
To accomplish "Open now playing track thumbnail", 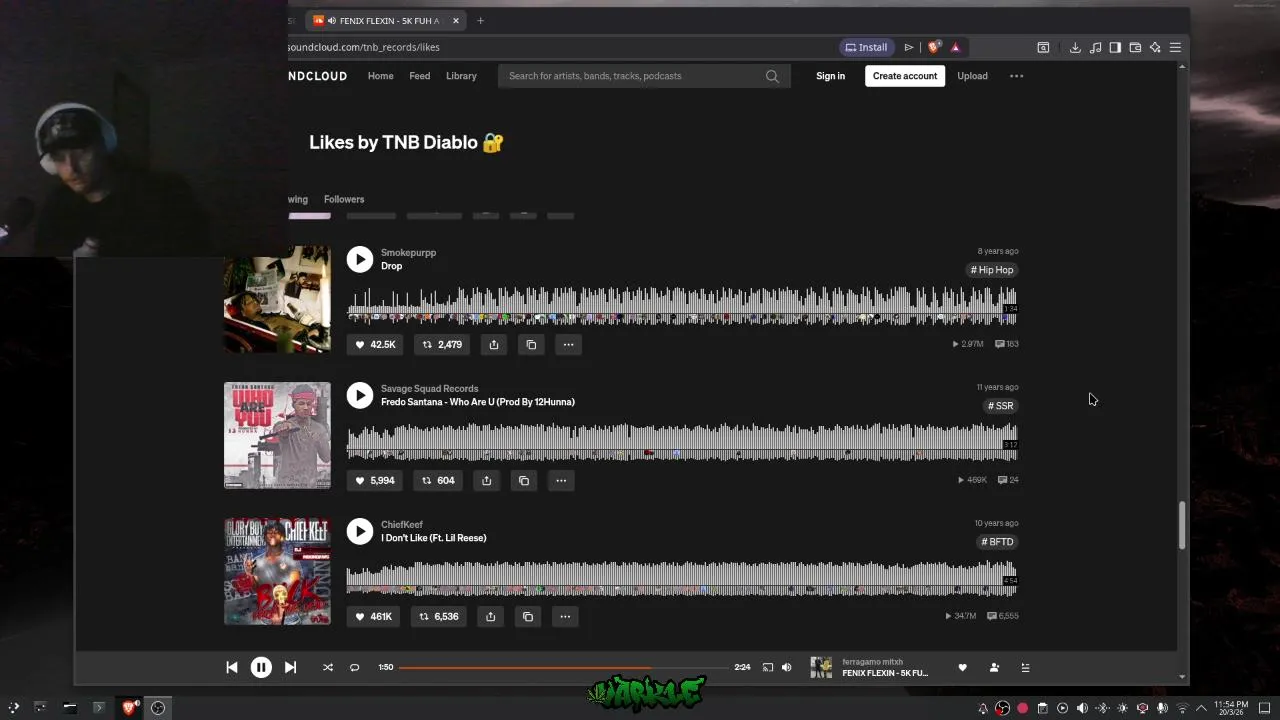I will [821, 667].
